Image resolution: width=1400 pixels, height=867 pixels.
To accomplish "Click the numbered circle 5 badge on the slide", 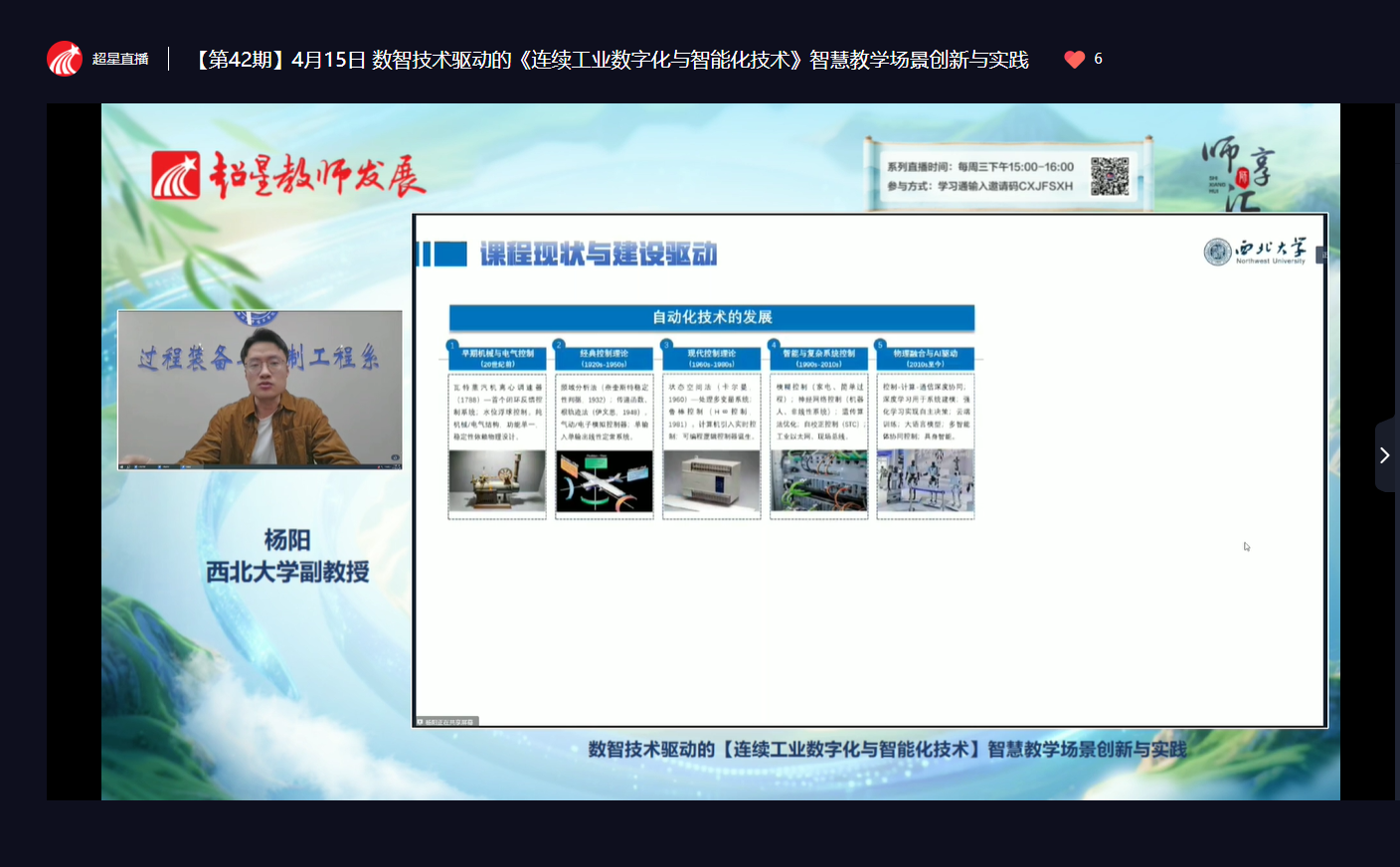I will point(879,345).
